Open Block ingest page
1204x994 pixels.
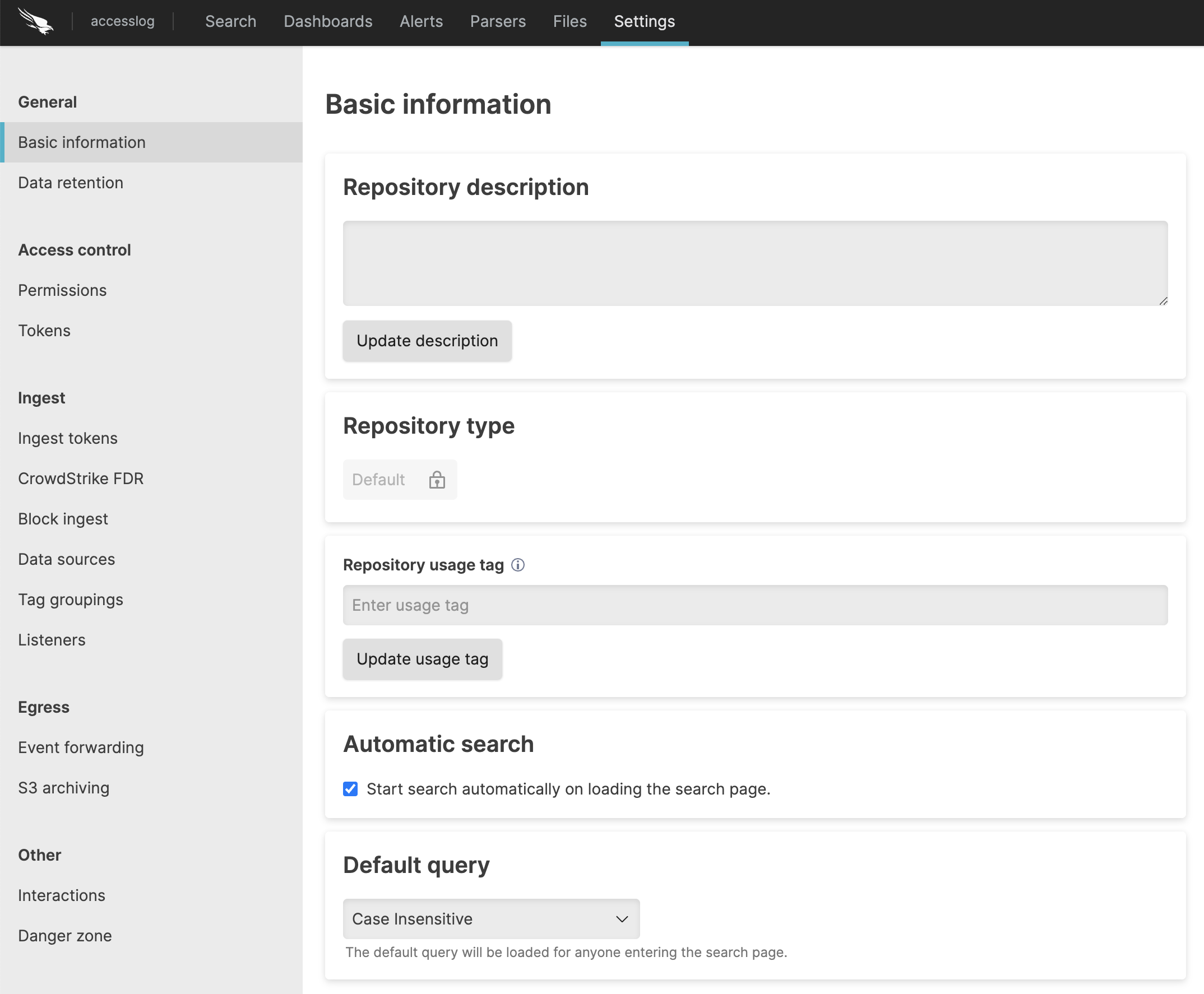coord(151,519)
